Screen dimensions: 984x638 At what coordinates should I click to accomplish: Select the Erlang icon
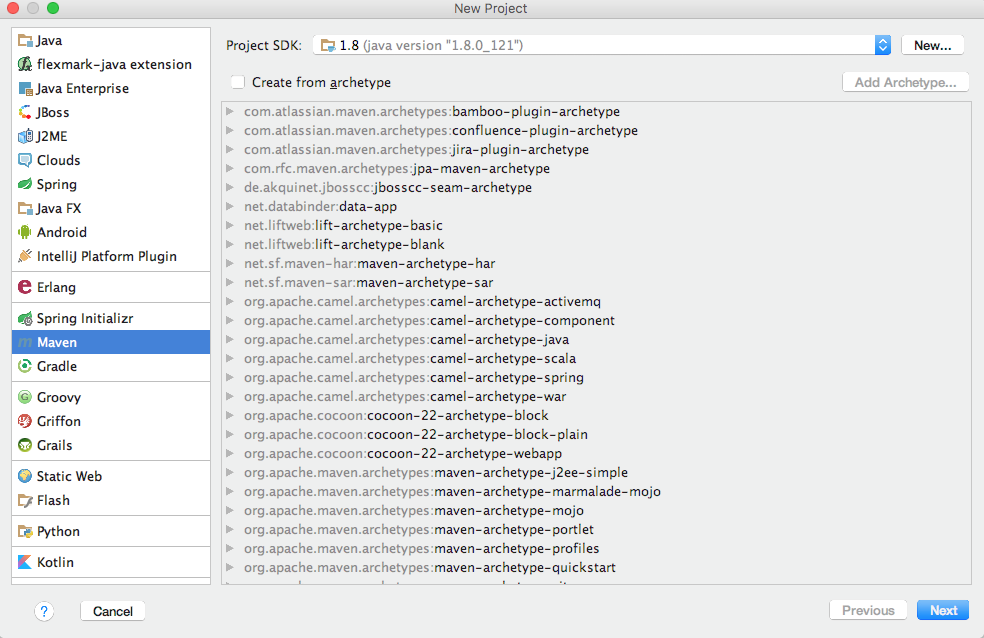[25, 287]
